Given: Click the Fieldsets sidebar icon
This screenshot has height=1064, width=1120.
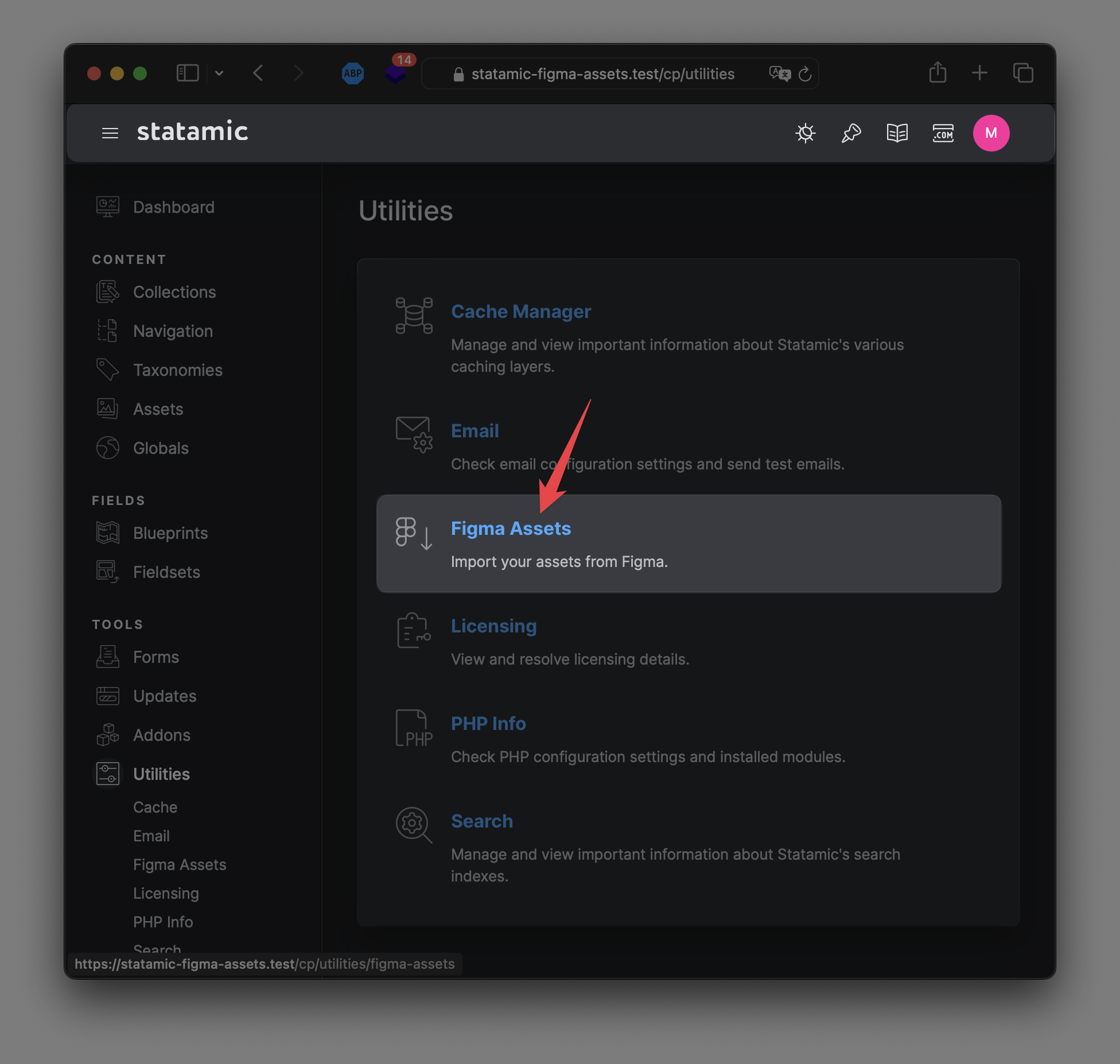Looking at the screenshot, I should click(108, 572).
